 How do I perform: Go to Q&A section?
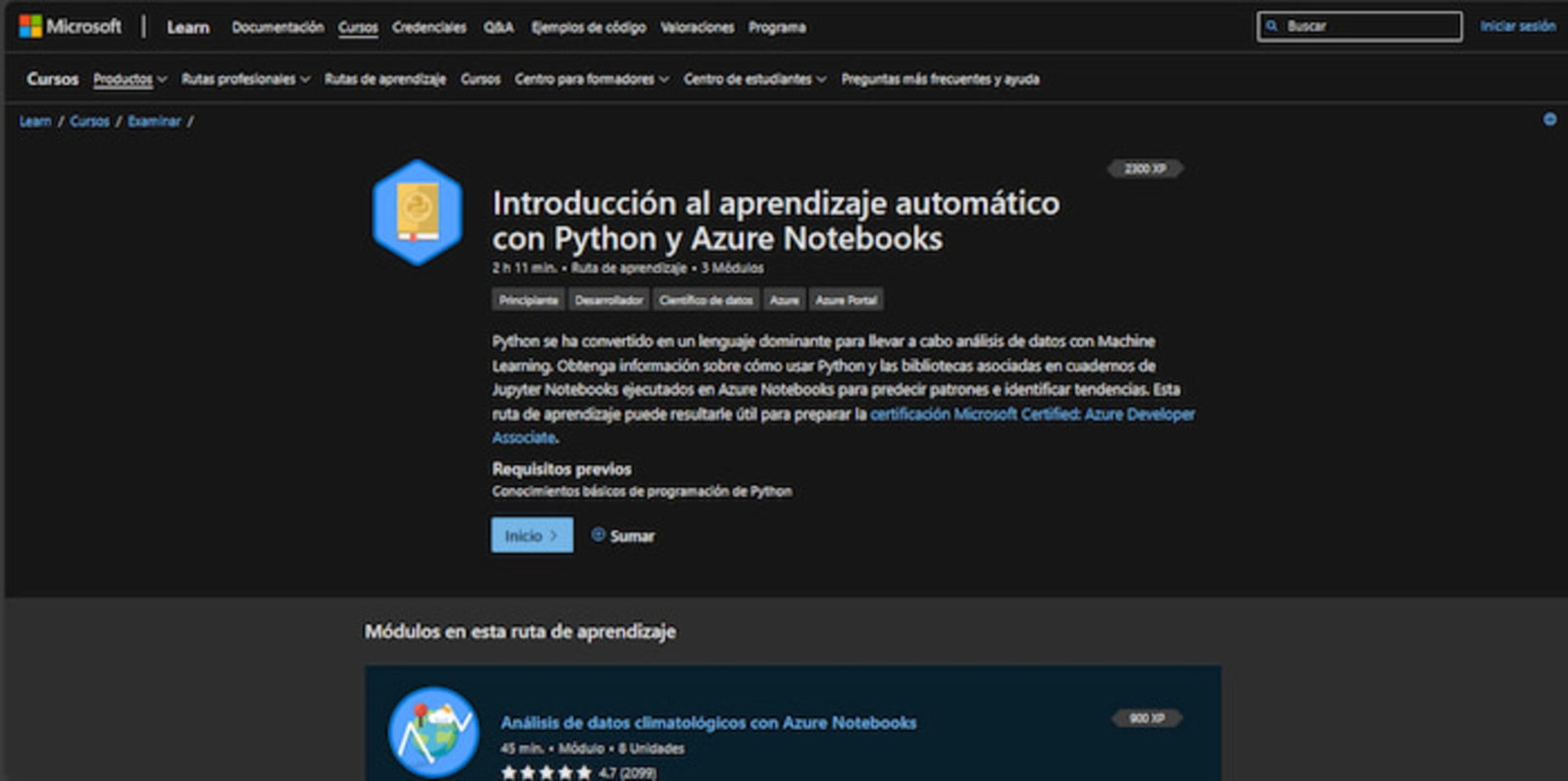tap(499, 27)
